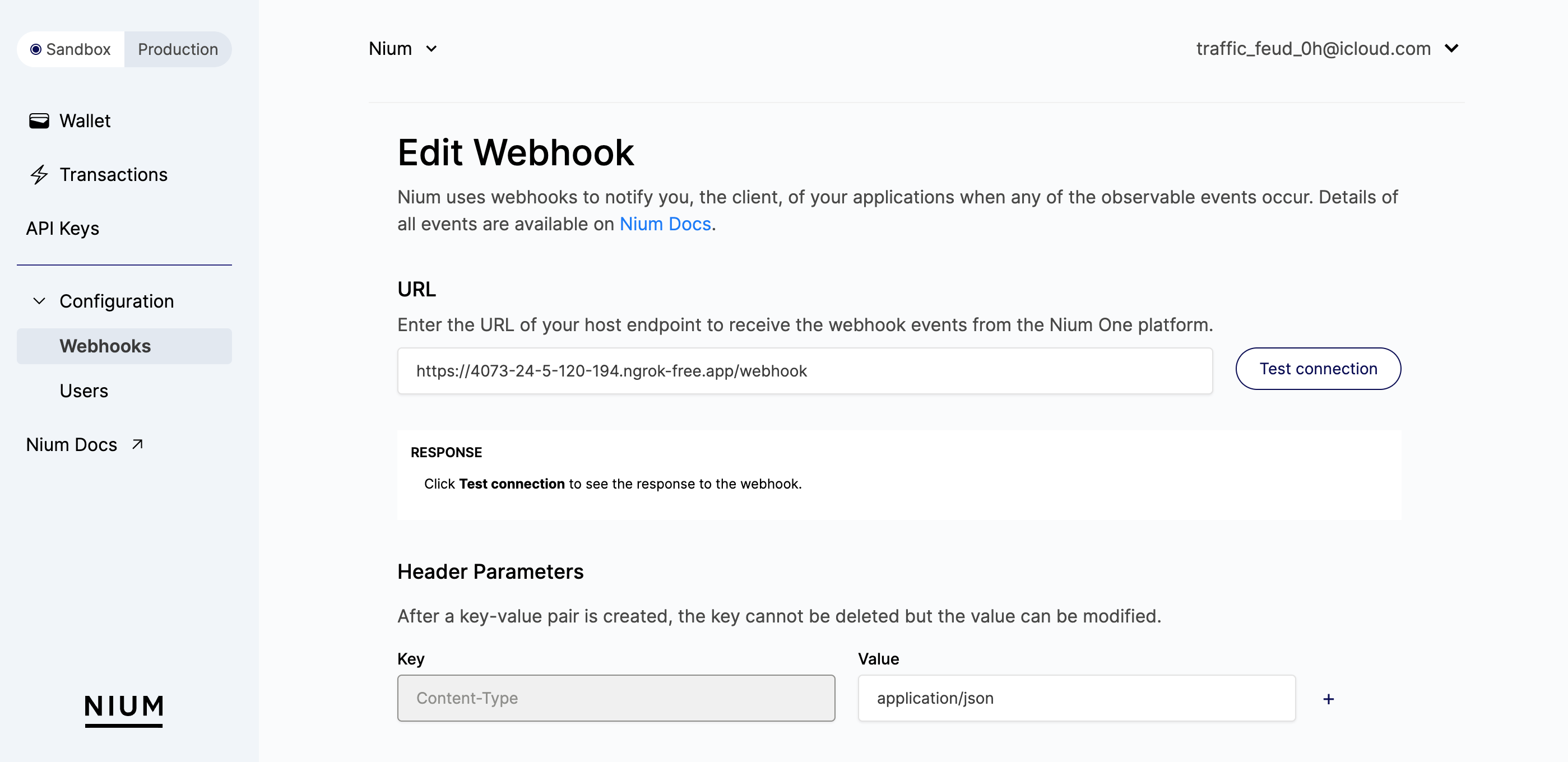Switch to Production environment tab
Image resolution: width=1568 pixels, height=762 pixels.
coord(178,48)
